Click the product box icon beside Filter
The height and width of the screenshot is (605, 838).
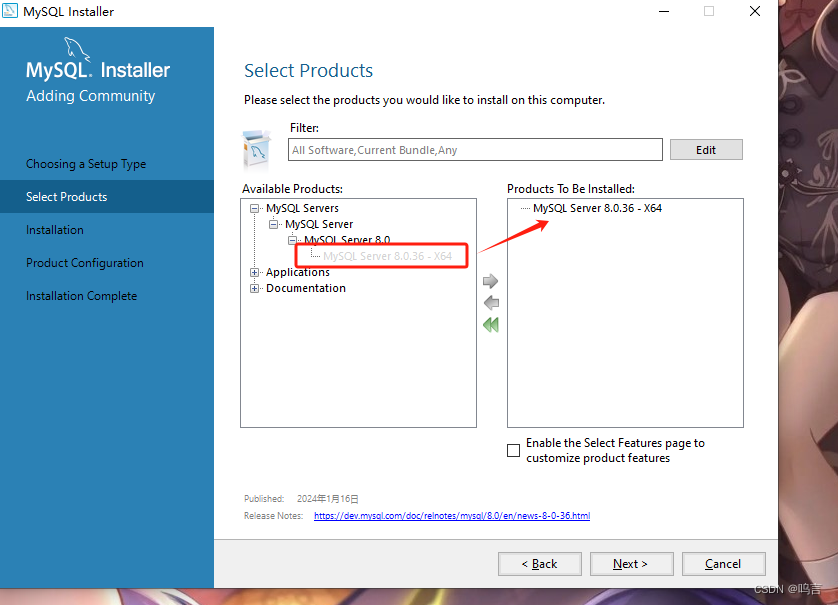pyautogui.click(x=257, y=149)
